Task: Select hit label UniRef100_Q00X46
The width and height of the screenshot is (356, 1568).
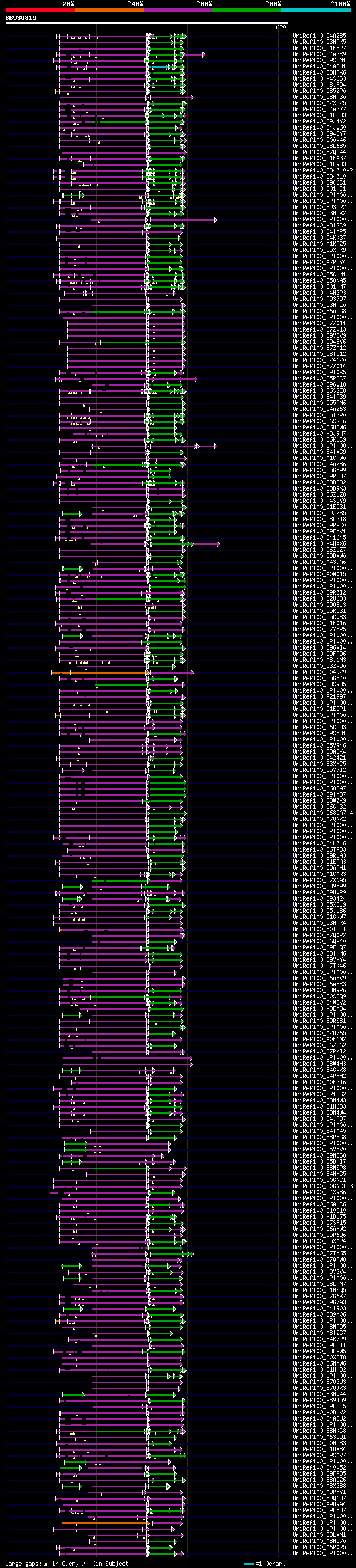Action: (319, 140)
